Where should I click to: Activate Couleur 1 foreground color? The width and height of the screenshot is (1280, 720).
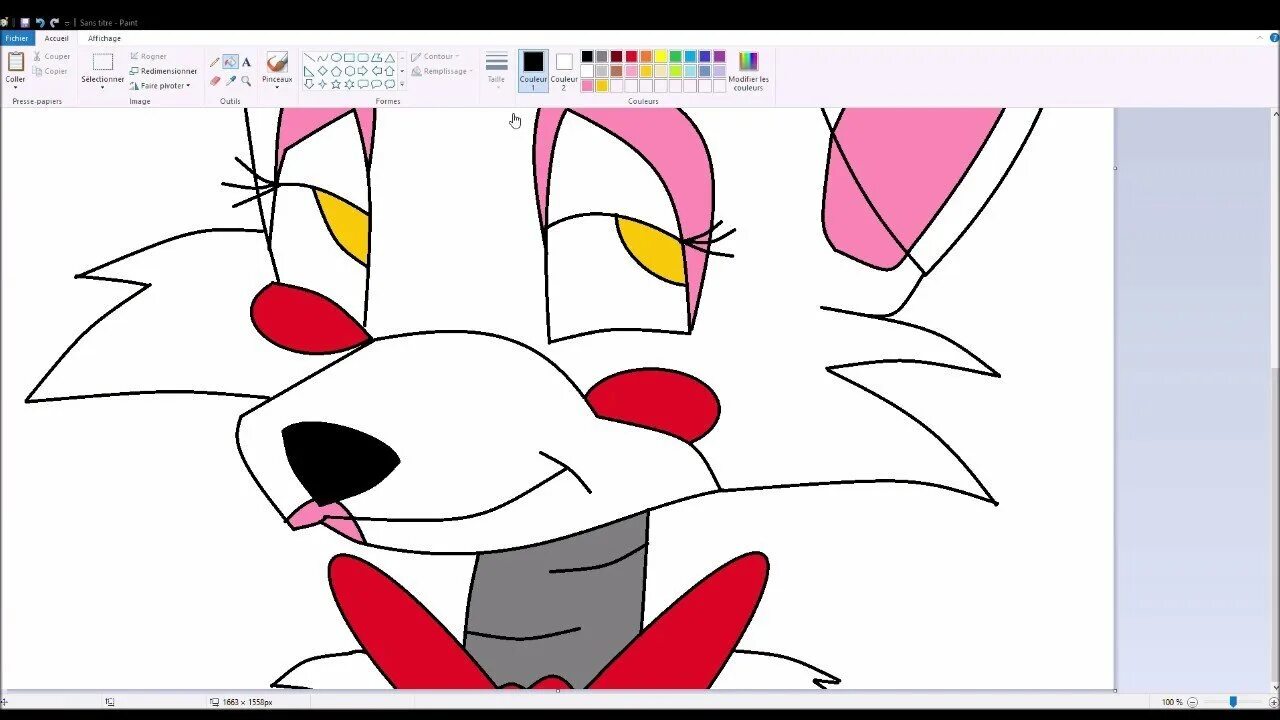tap(533, 70)
